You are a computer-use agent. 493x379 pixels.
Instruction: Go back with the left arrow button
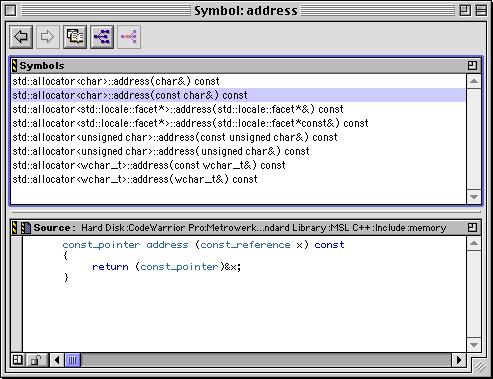21,37
